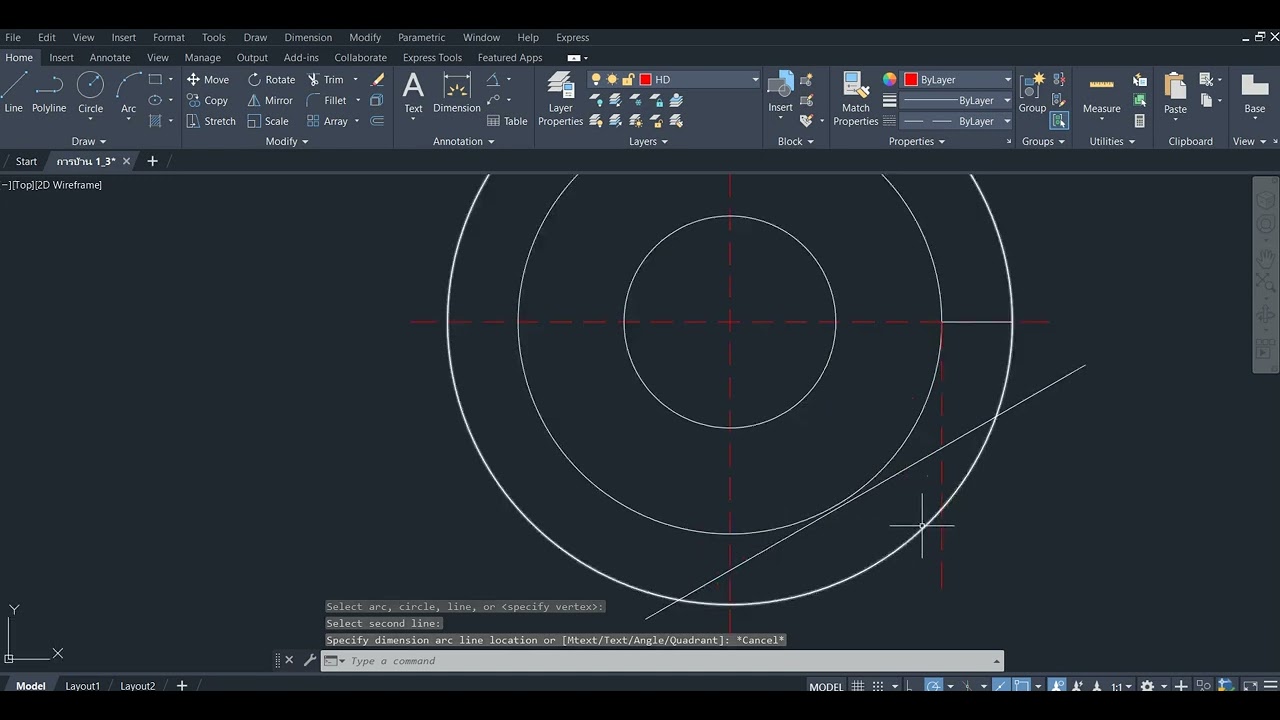Screen dimensions: 1280x720
Task: Click the Erase tool icon
Action: pos(378,79)
